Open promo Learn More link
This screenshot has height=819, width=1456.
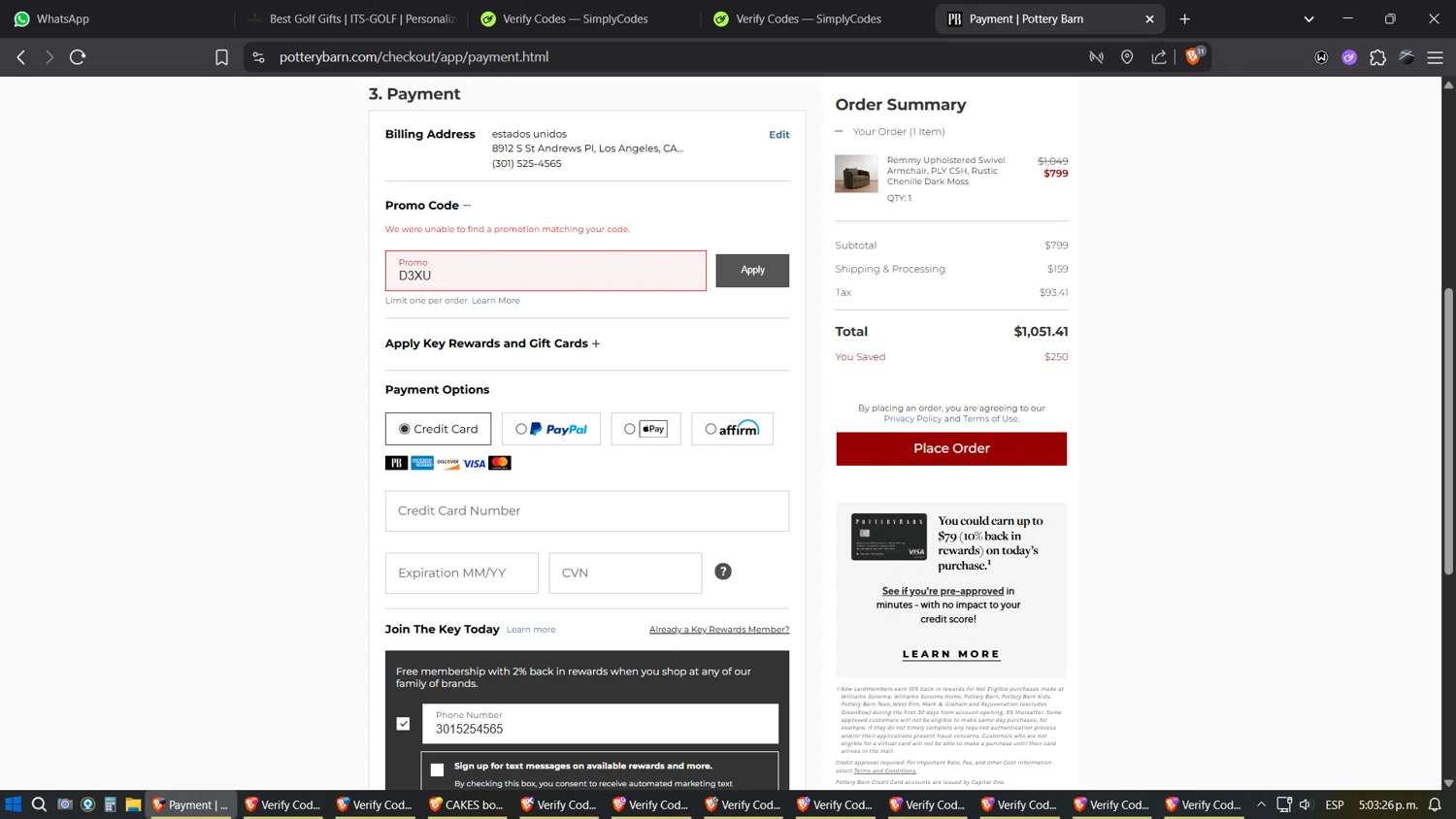(495, 301)
